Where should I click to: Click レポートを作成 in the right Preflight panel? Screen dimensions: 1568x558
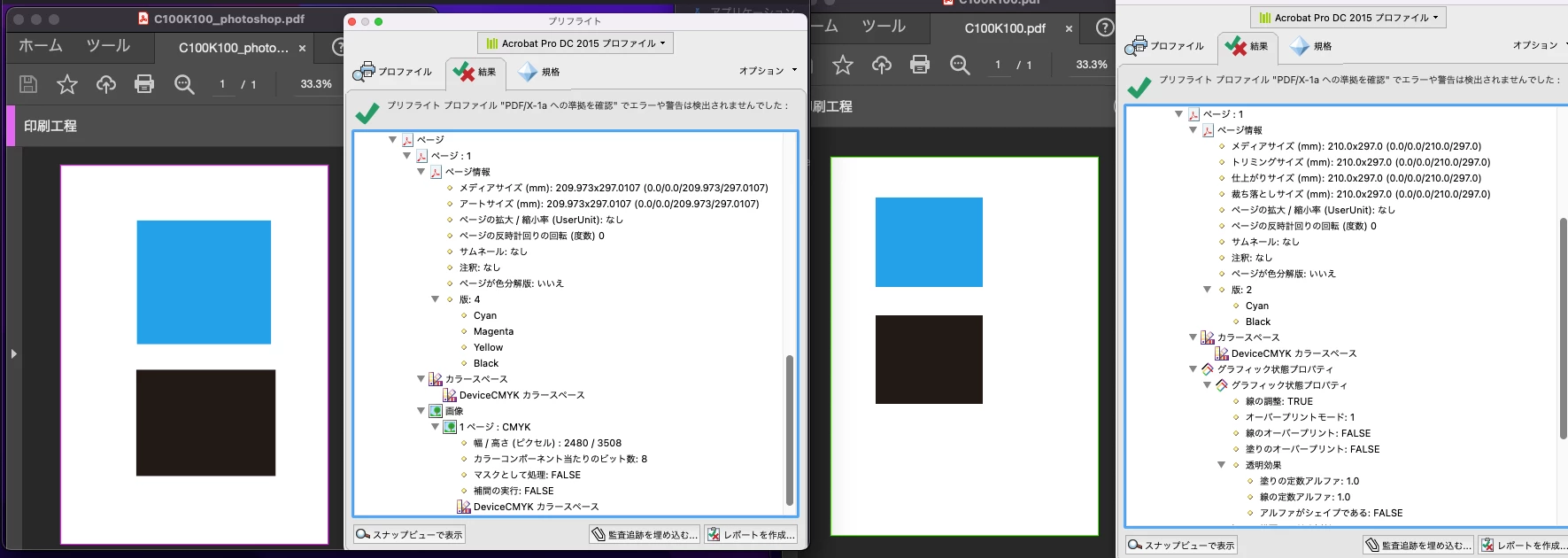tap(1524, 545)
